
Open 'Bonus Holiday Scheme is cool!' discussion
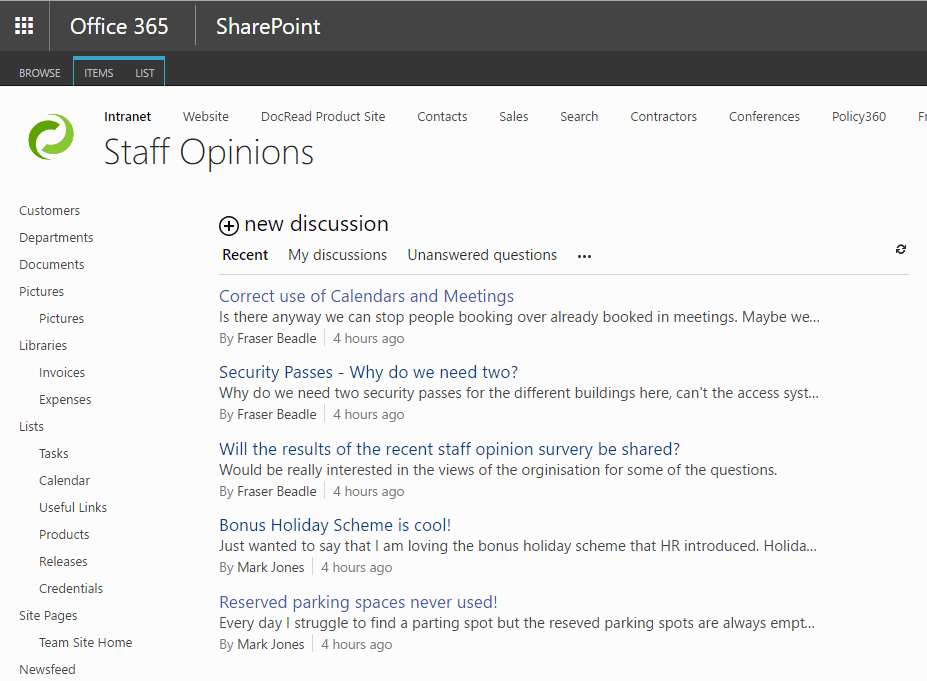335,525
